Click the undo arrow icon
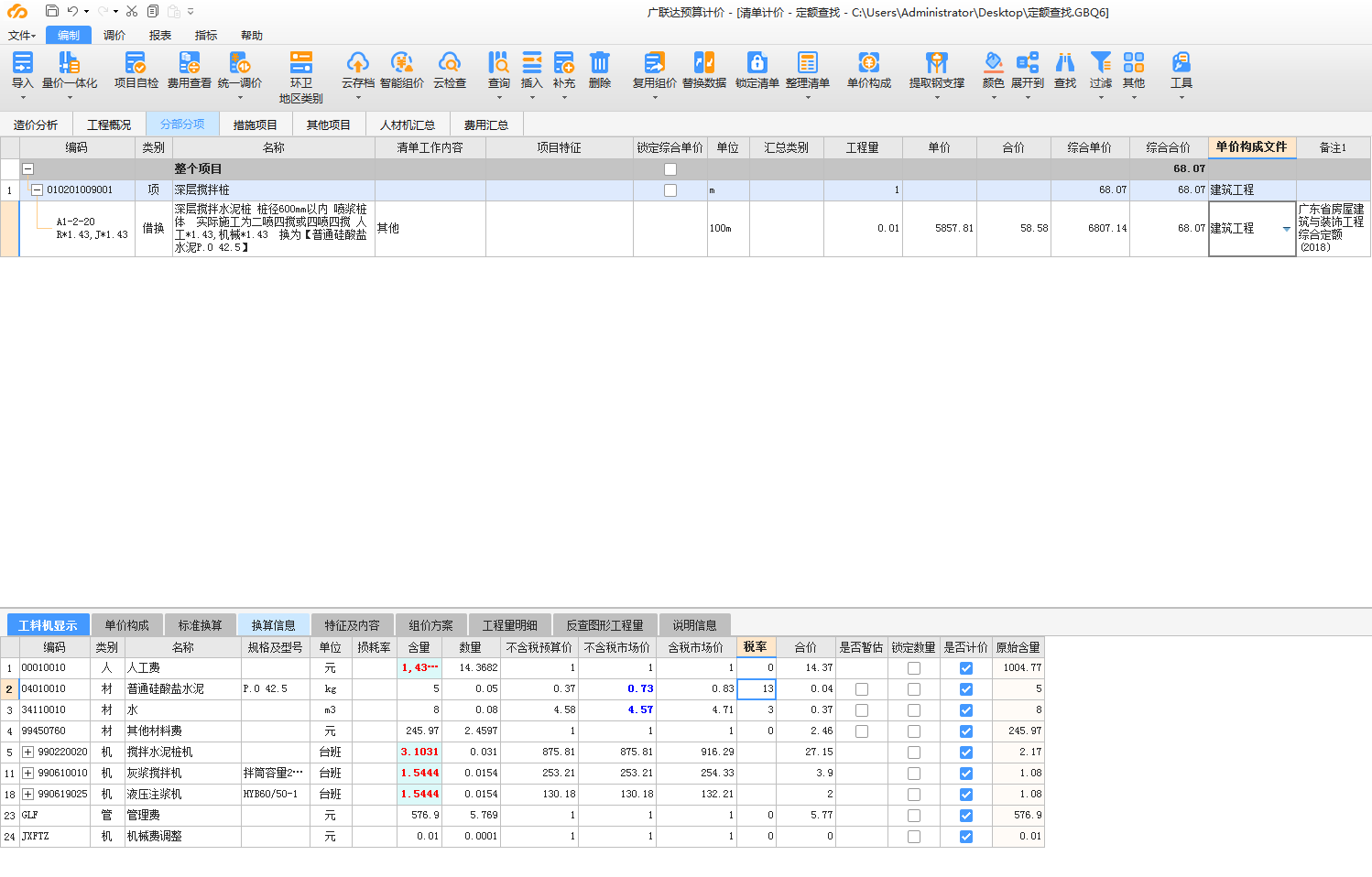This screenshot has width=1372, height=877. tap(72, 11)
